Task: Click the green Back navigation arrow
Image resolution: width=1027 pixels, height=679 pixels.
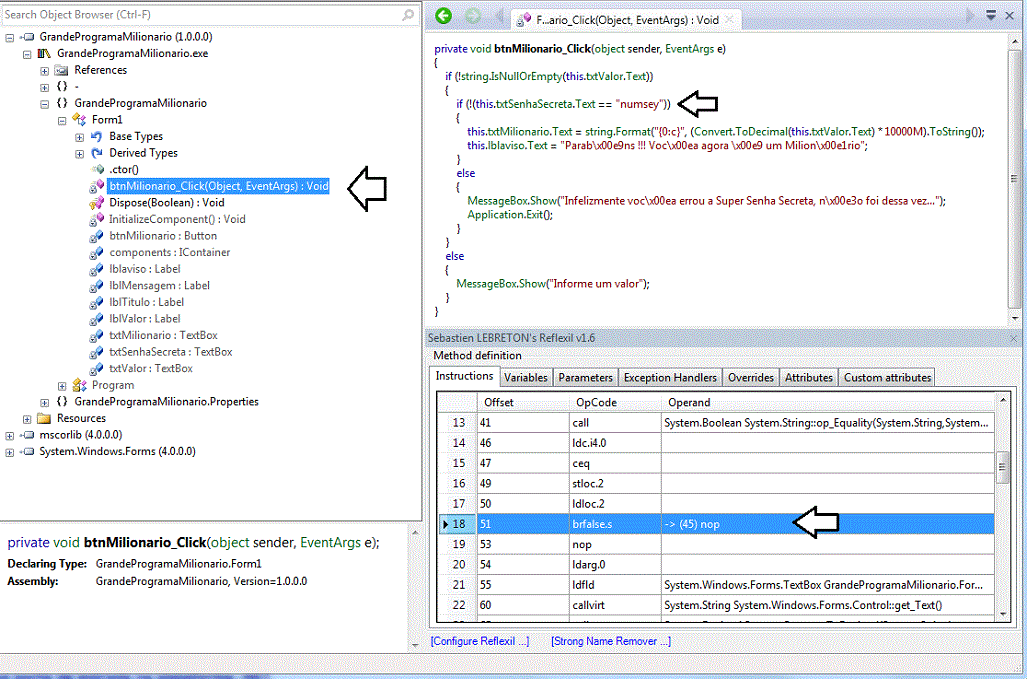Action: coord(443,16)
